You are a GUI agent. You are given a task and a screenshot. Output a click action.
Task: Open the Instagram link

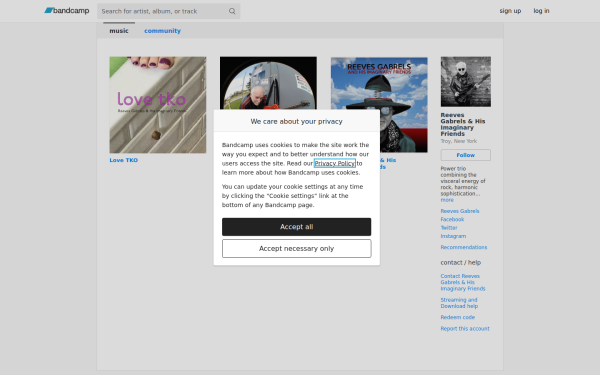click(x=453, y=236)
